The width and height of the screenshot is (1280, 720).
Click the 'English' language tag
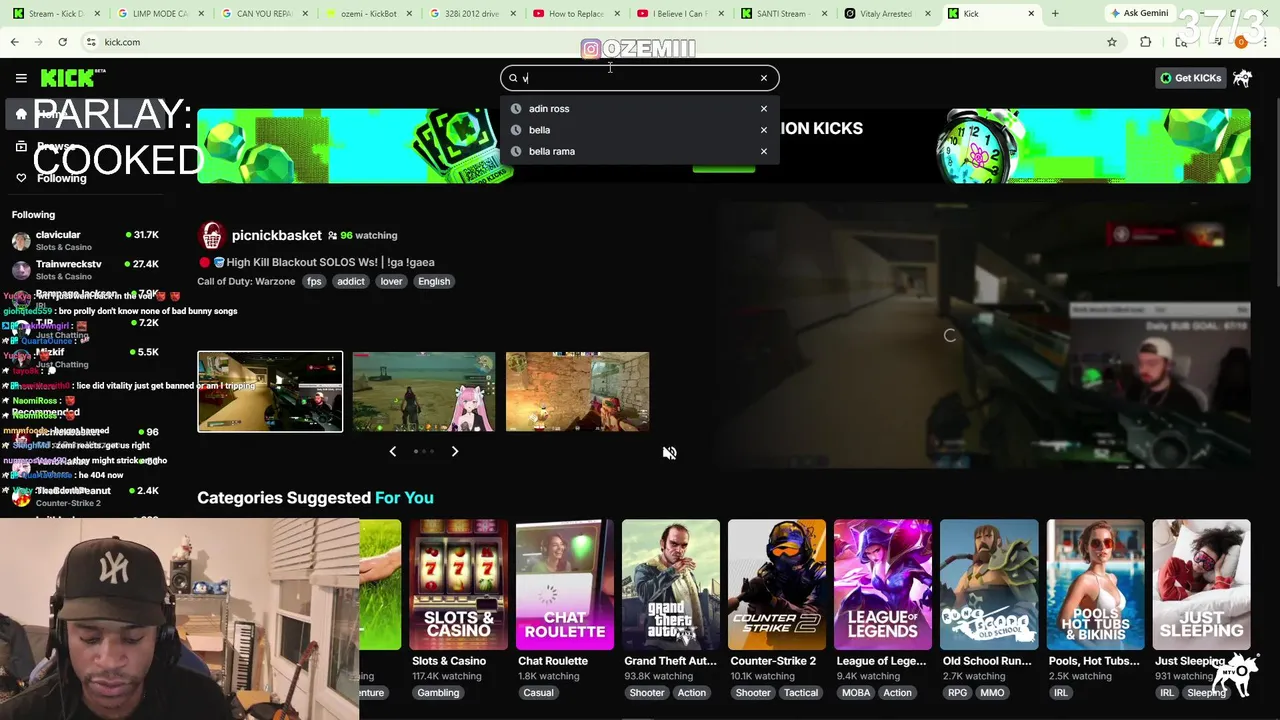click(x=434, y=281)
